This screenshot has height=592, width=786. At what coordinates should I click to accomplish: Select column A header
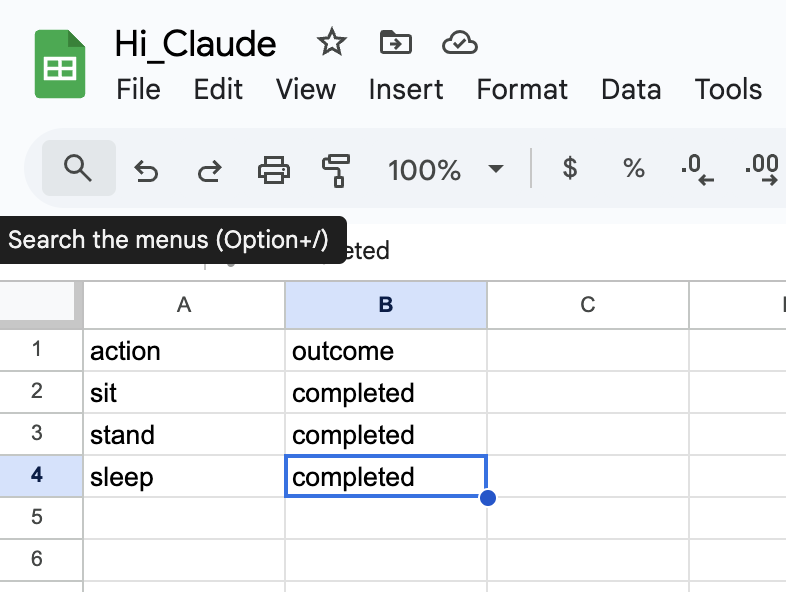click(x=184, y=305)
